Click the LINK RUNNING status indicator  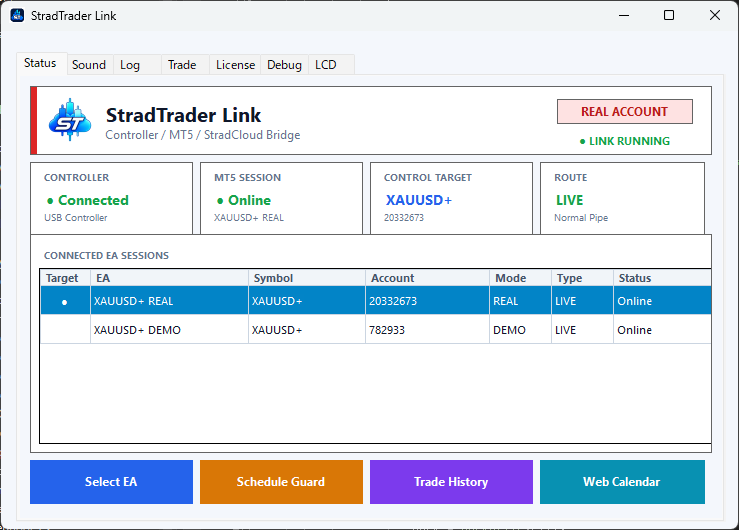pos(624,141)
